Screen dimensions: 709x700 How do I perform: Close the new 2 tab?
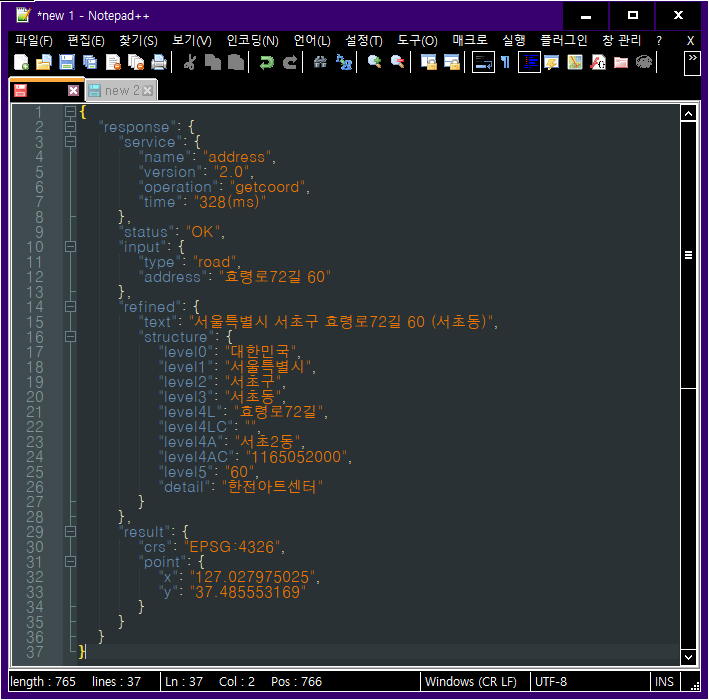pos(147,91)
